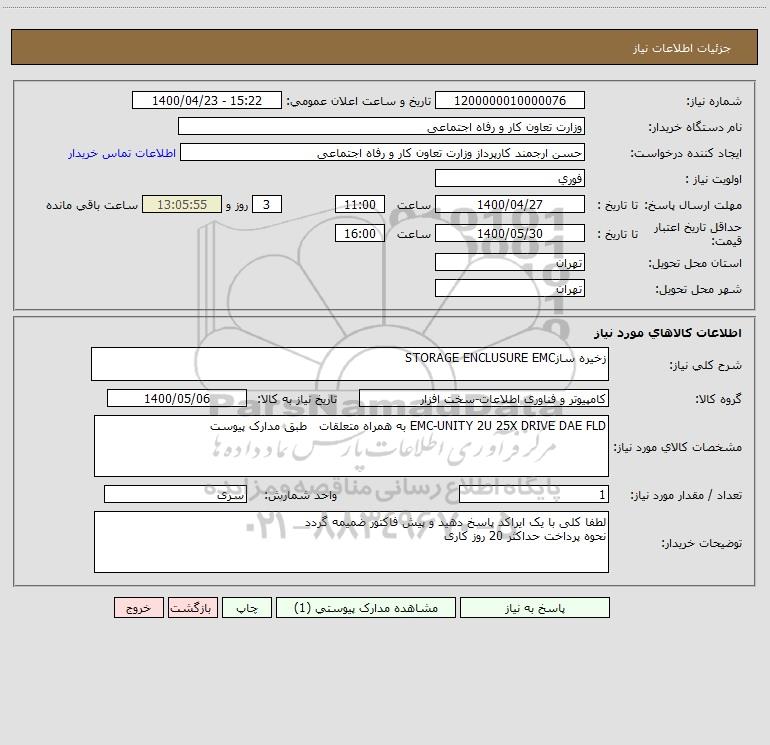This screenshot has height=745, width=770.
Task: Click the اطلاعات کالاهای مورد نیاز section heading
Action: pos(668,333)
